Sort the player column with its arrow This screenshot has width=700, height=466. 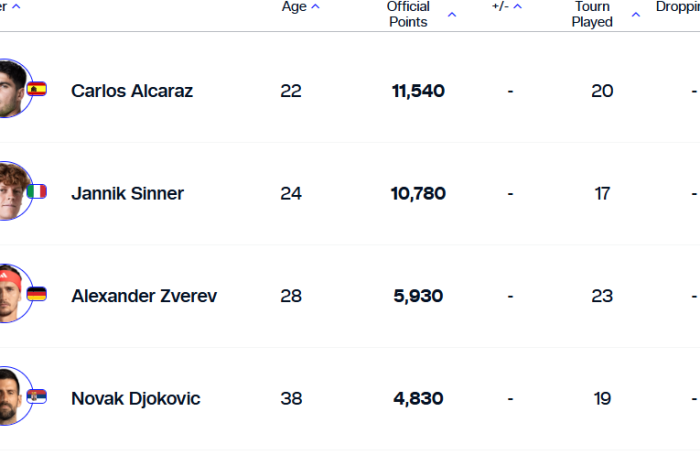[16, 7]
